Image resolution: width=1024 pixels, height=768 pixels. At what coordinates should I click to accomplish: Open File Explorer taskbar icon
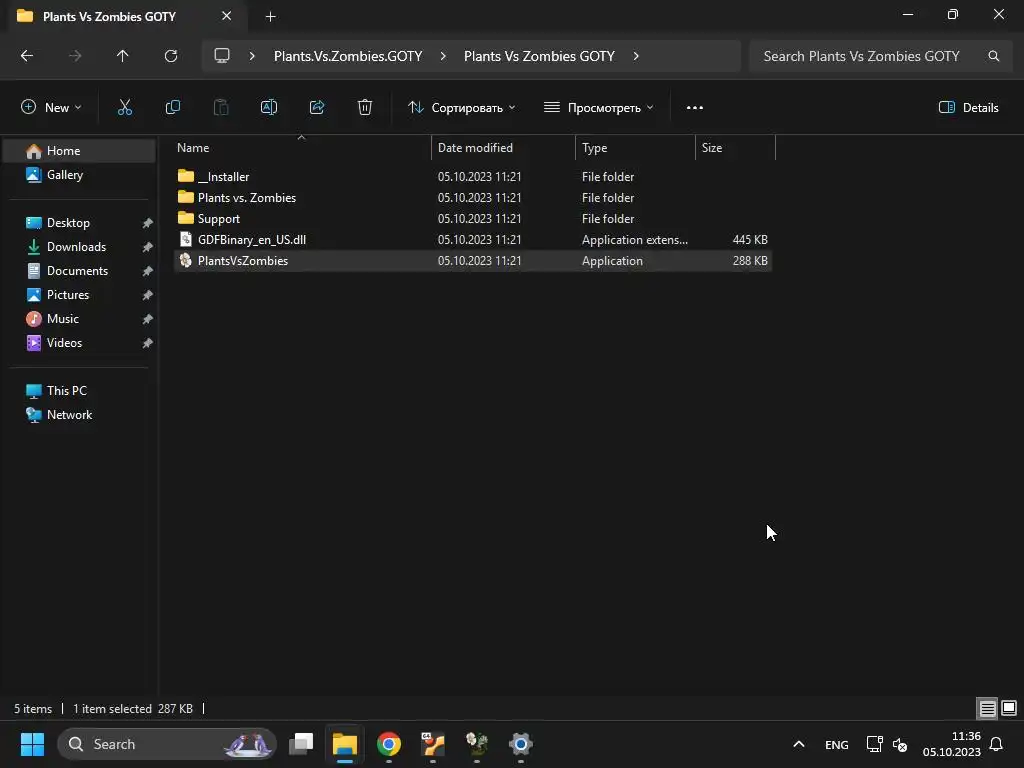[345, 744]
